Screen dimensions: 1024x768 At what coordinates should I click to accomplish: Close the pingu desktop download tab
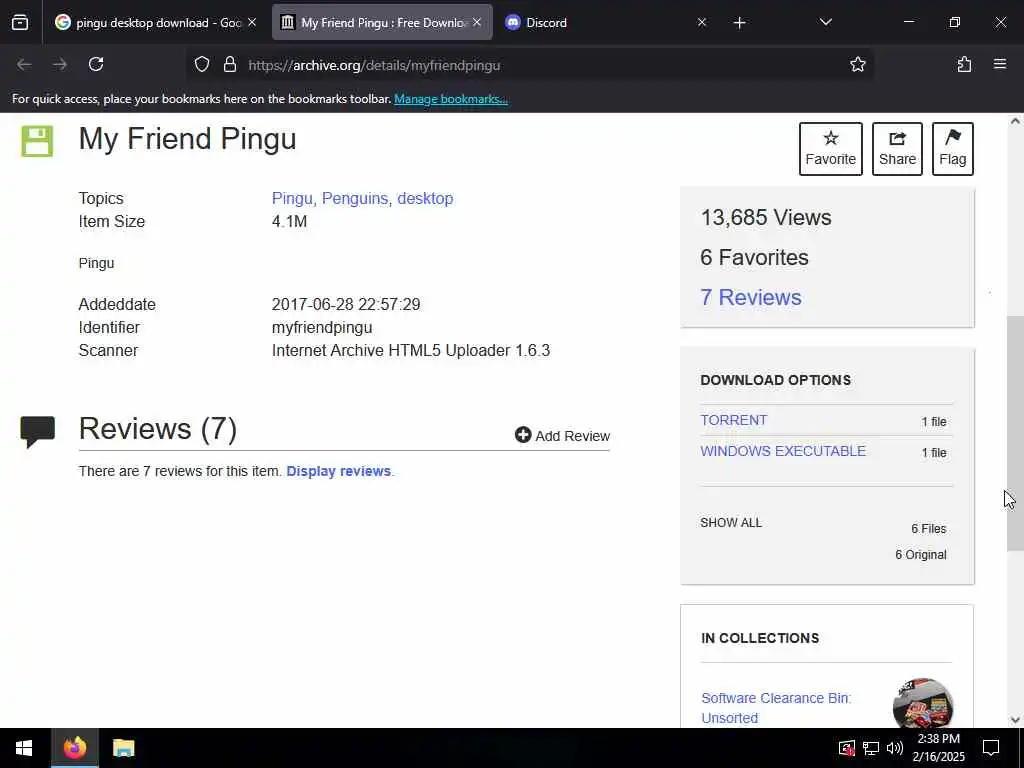(252, 22)
